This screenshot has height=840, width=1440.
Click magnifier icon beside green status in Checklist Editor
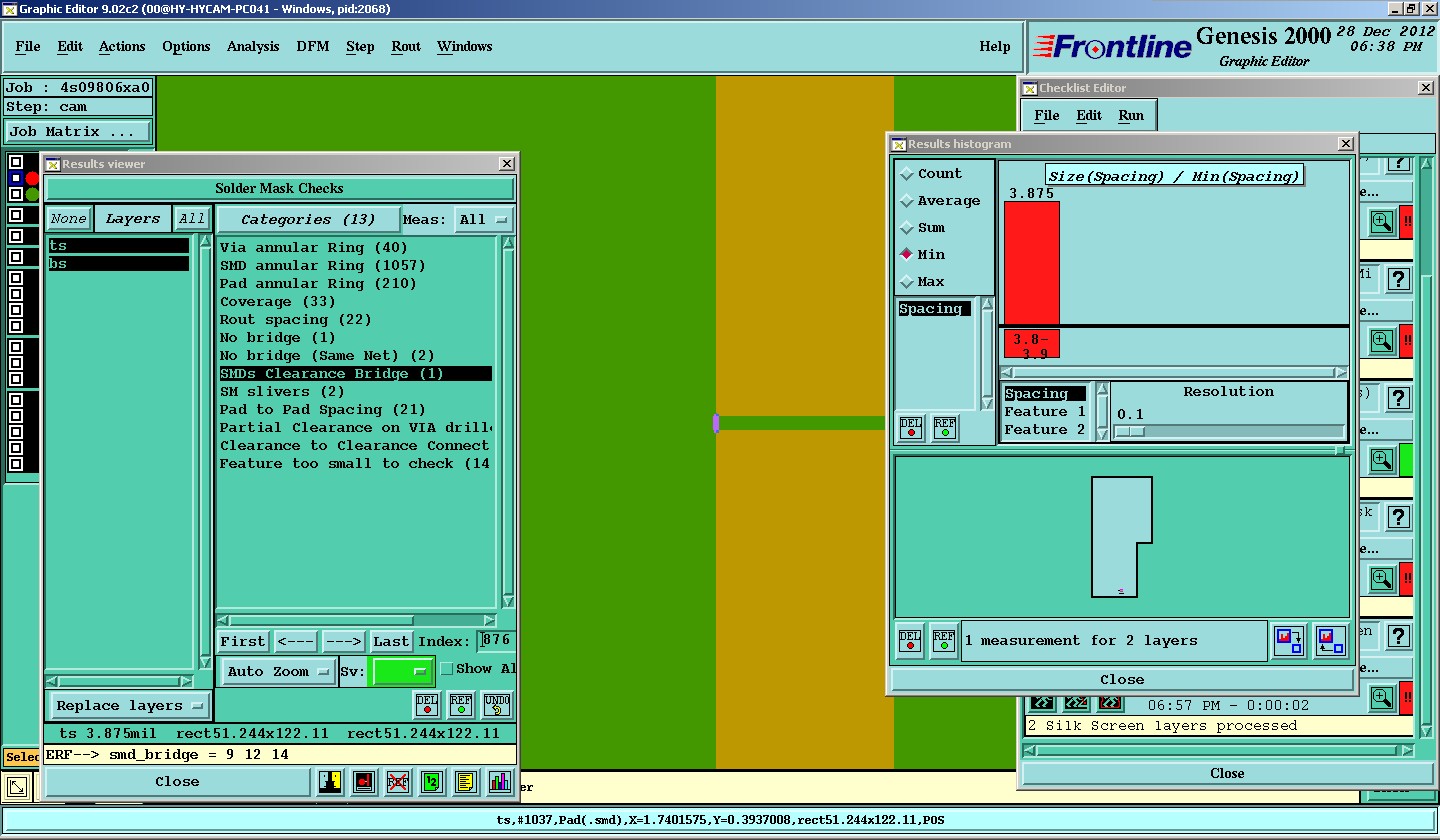1382,460
